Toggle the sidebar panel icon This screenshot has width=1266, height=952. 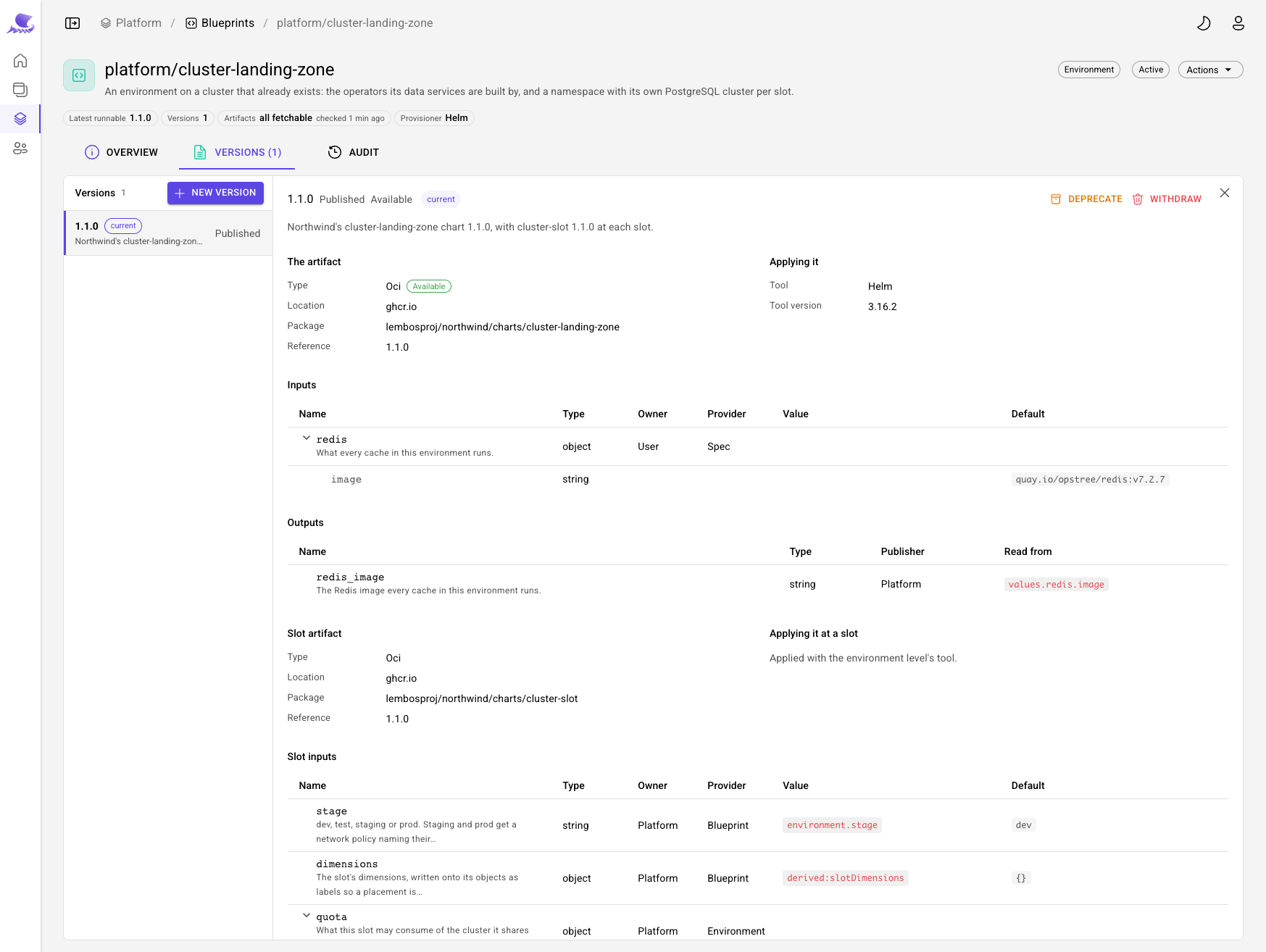(x=72, y=23)
